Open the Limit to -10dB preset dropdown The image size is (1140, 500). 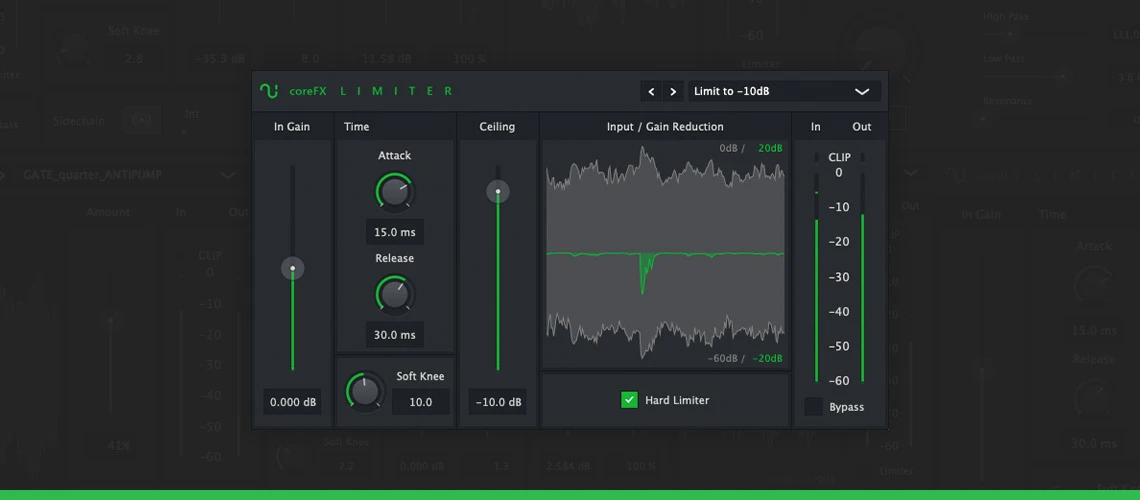click(x=784, y=92)
